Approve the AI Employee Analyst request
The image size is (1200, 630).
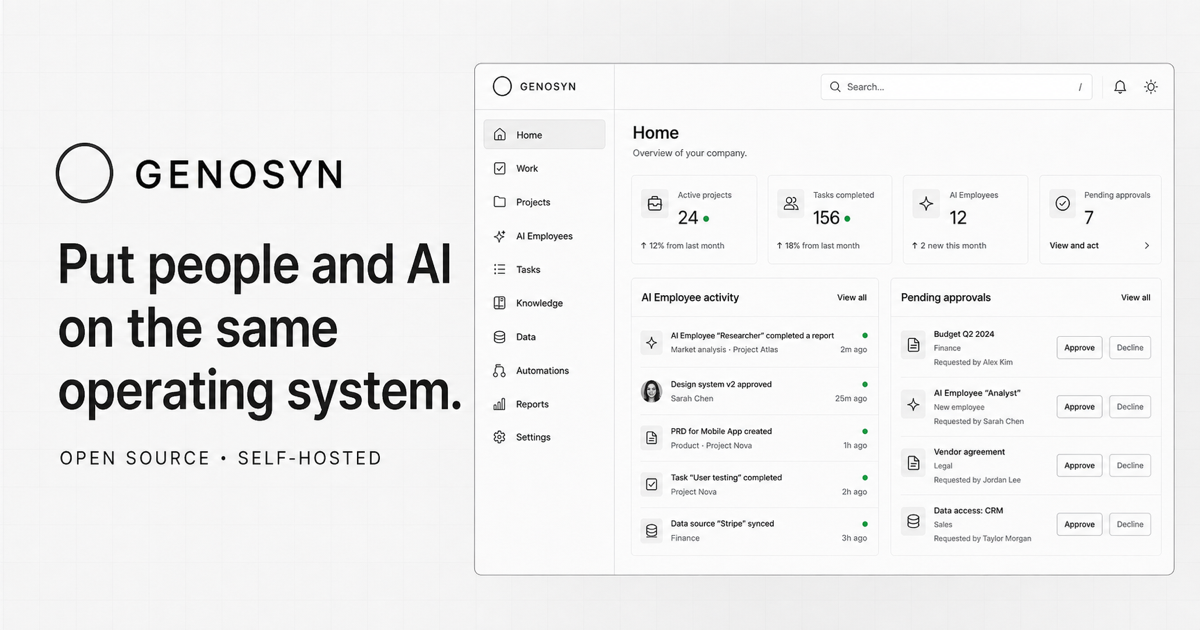1080,407
